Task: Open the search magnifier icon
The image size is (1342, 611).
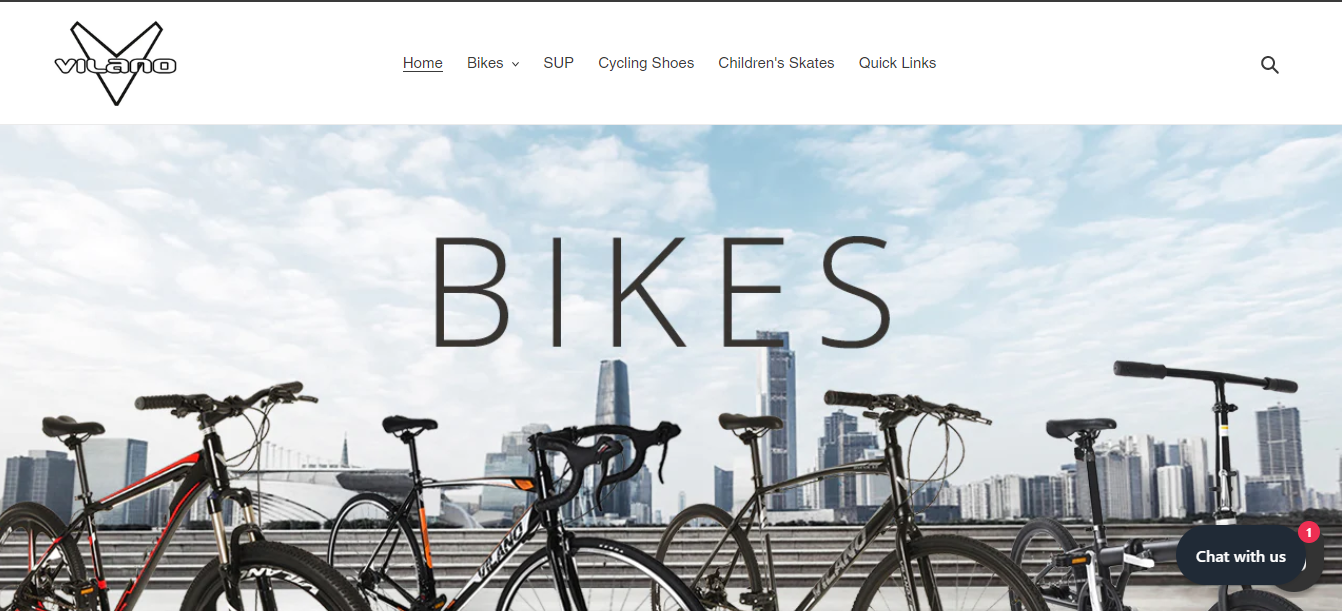Action: pyautogui.click(x=1269, y=65)
